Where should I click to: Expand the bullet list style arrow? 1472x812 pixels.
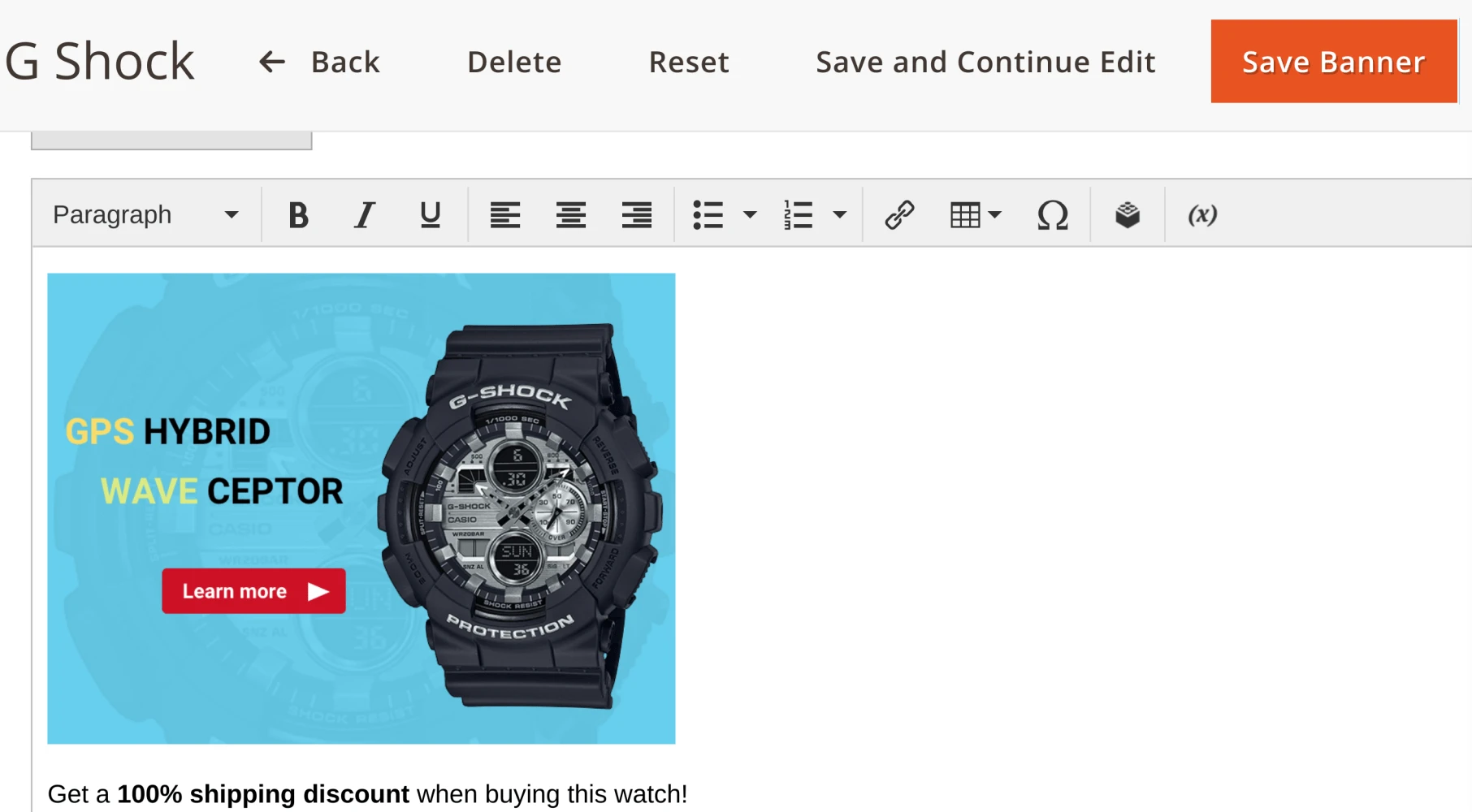pos(750,215)
